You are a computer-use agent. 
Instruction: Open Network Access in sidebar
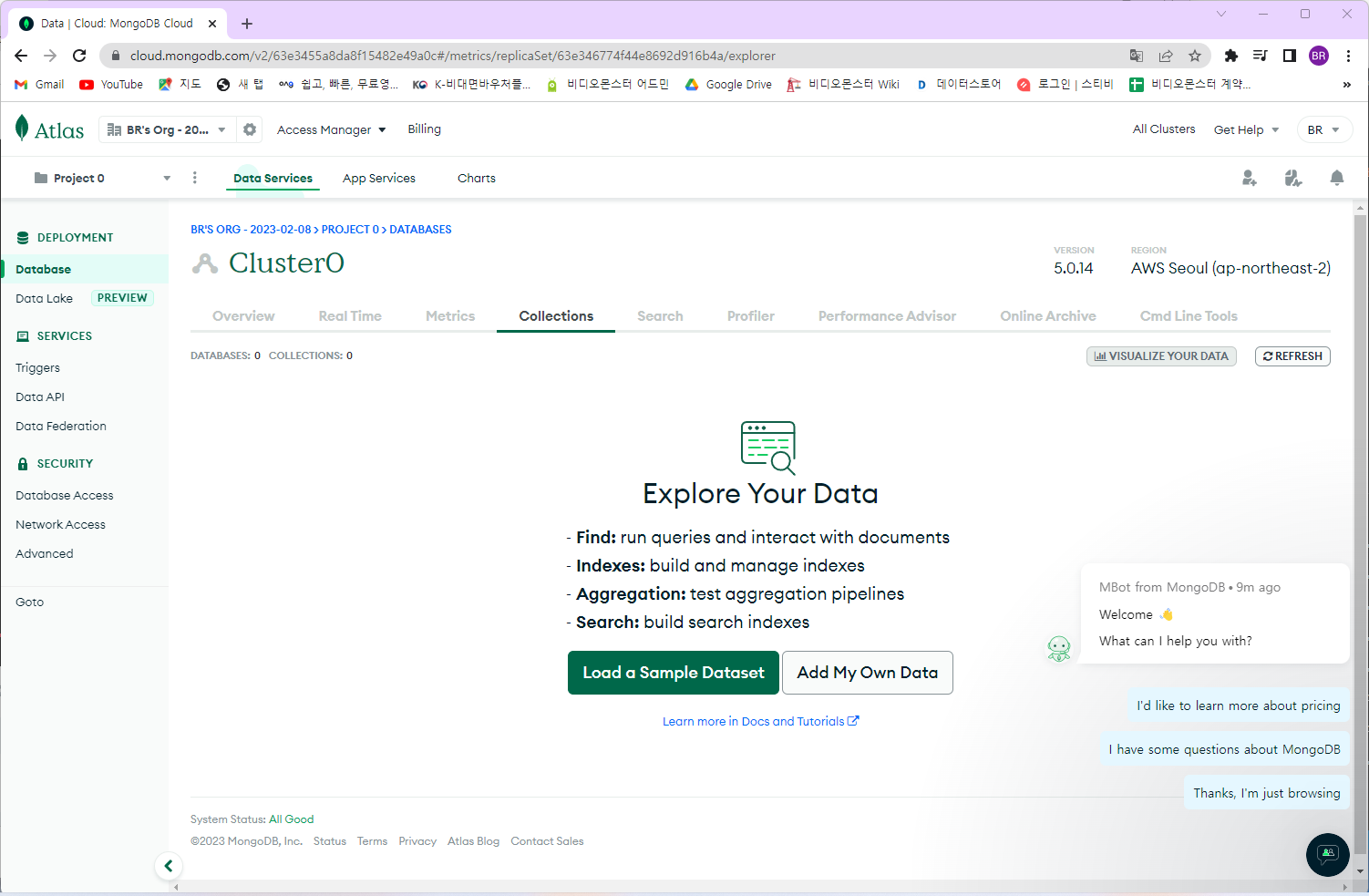point(60,525)
